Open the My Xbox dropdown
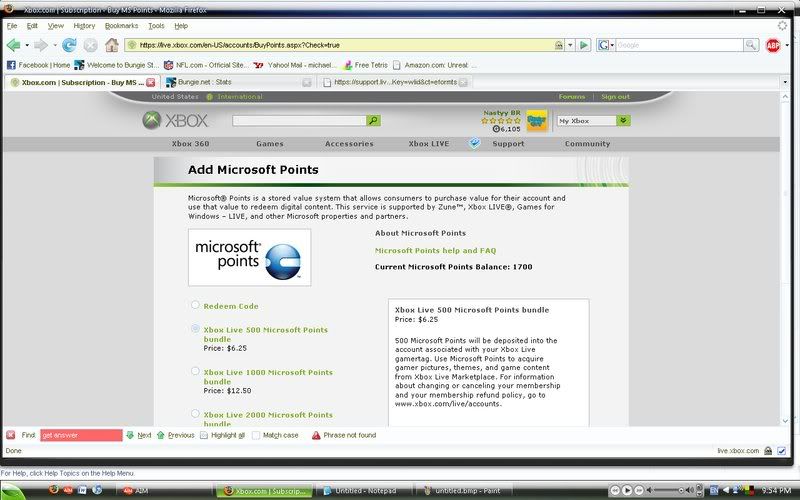This screenshot has height=500, width=800. (x=624, y=121)
